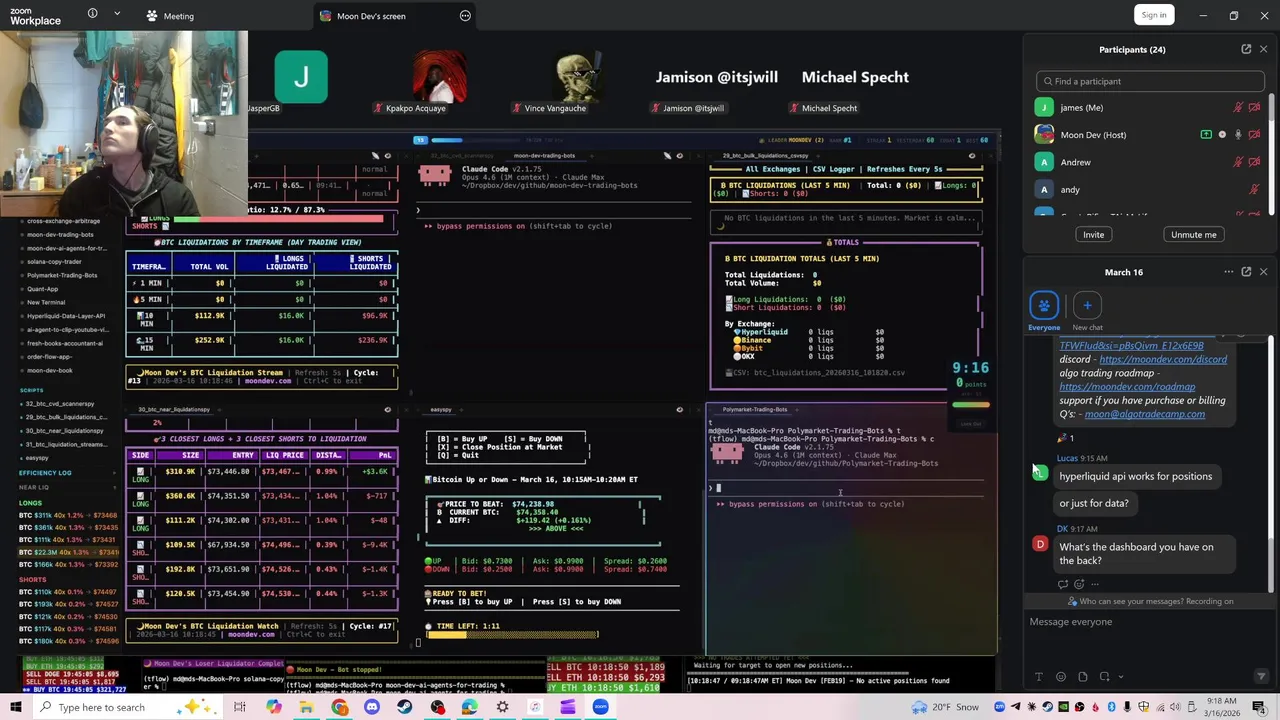Click Andrew's muted microphone icon
1280x720 pixels.
point(1238,162)
